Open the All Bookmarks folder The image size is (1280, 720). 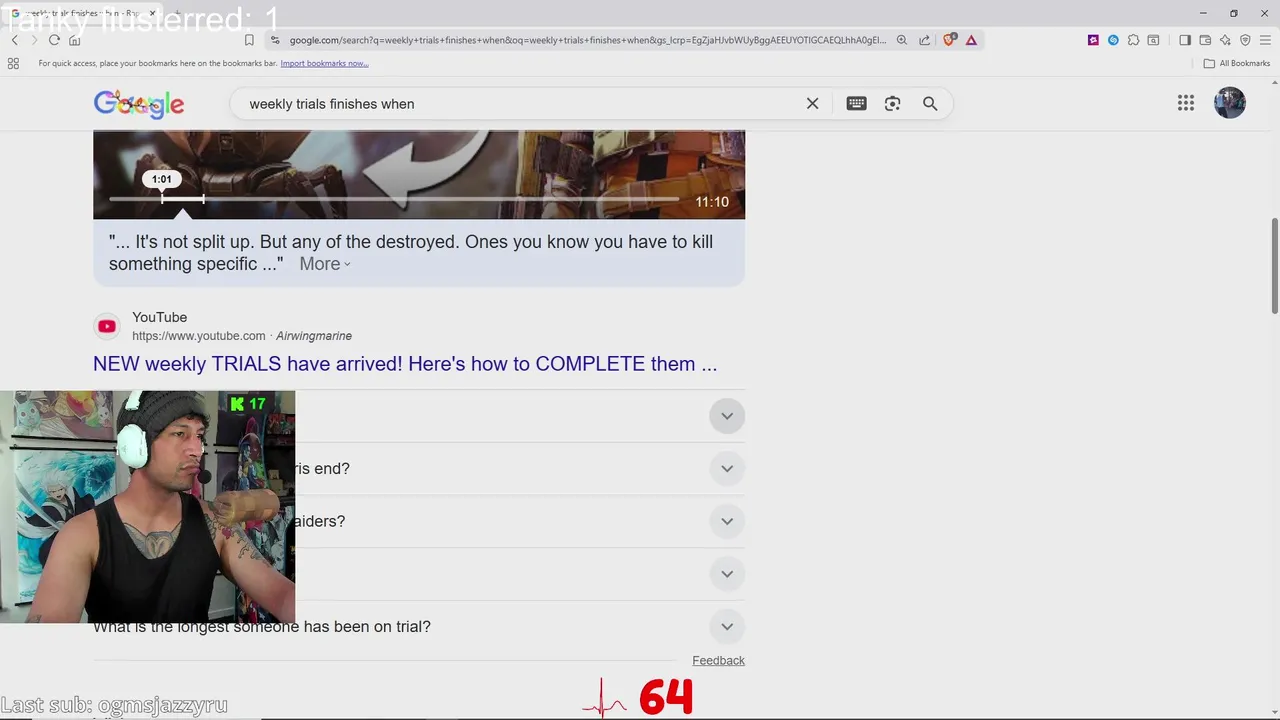1237,63
